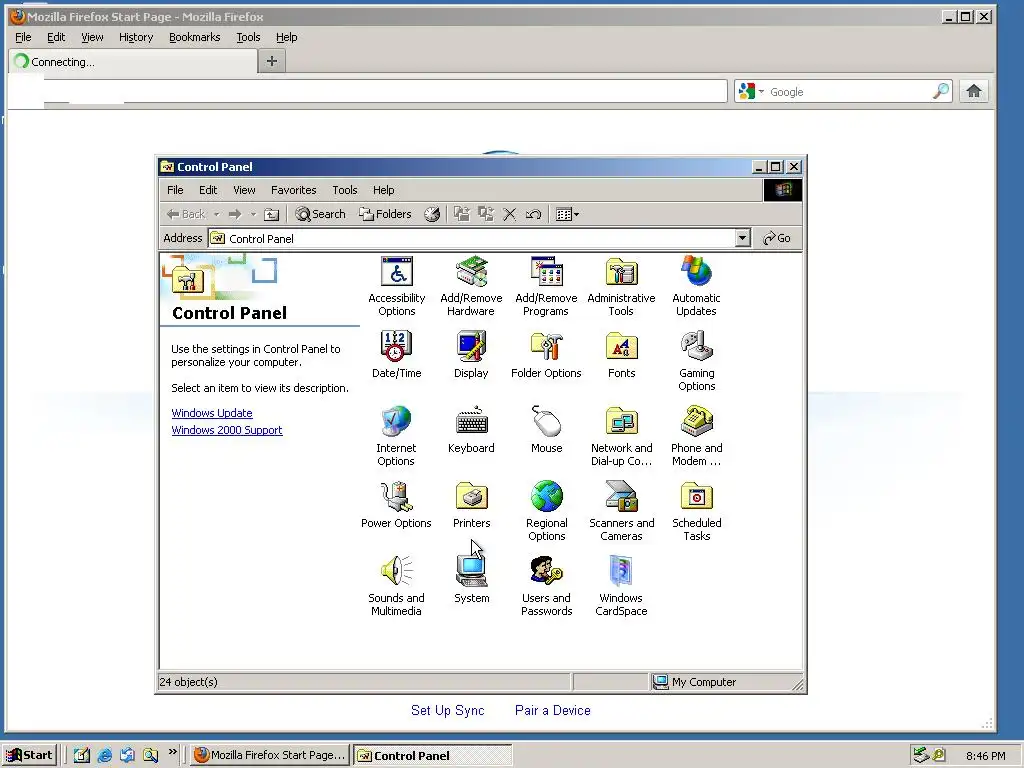Open Automatic Updates applet
1024x768 pixels.
click(696, 287)
